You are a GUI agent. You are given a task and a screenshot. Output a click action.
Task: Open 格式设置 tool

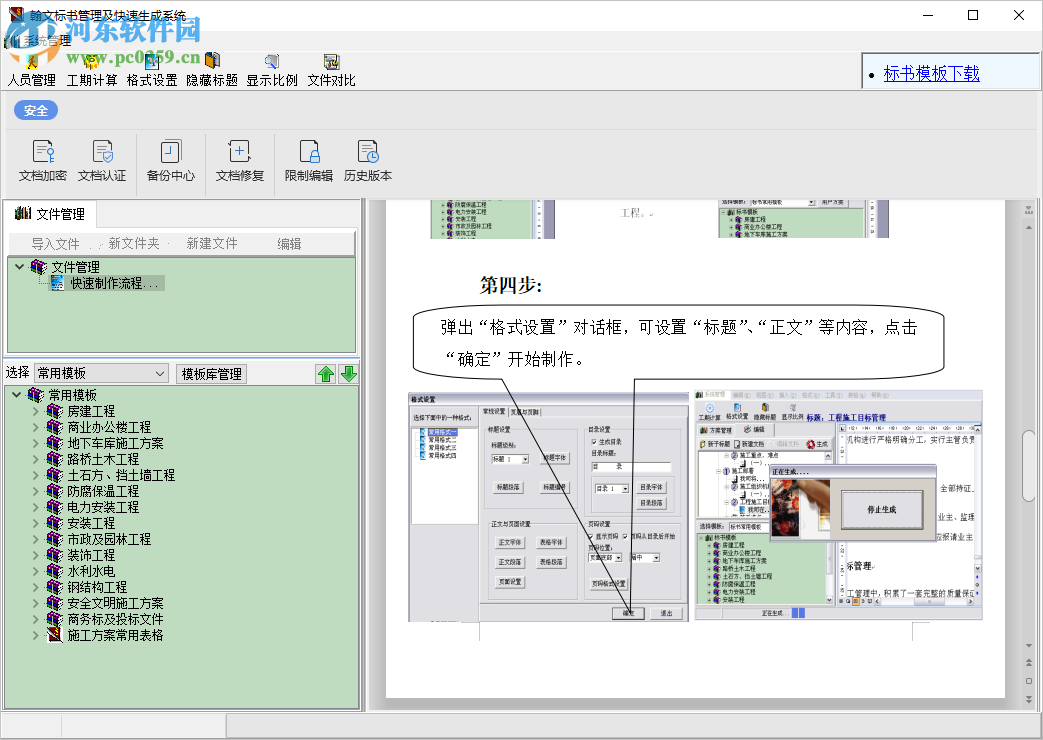tap(152, 71)
